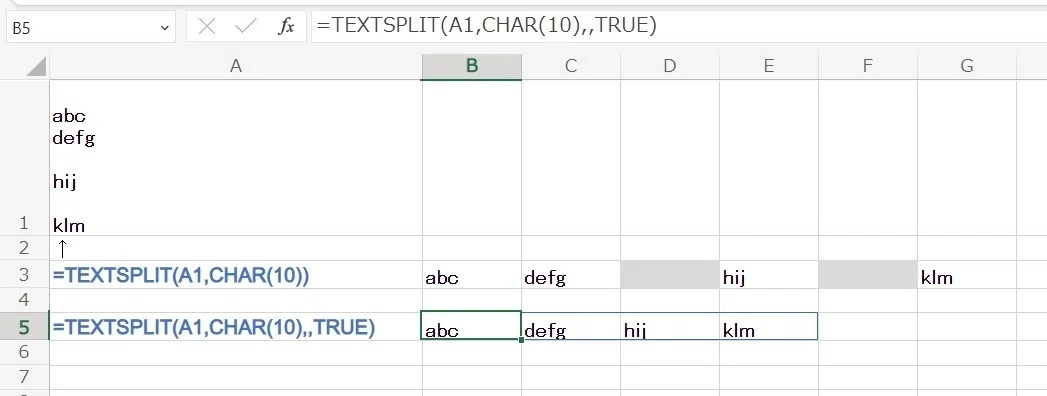Confirm the entry with the checkmark icon
Image resolution: width=1047 pixels, height=396 pixels.
click(x=246, y=27)
